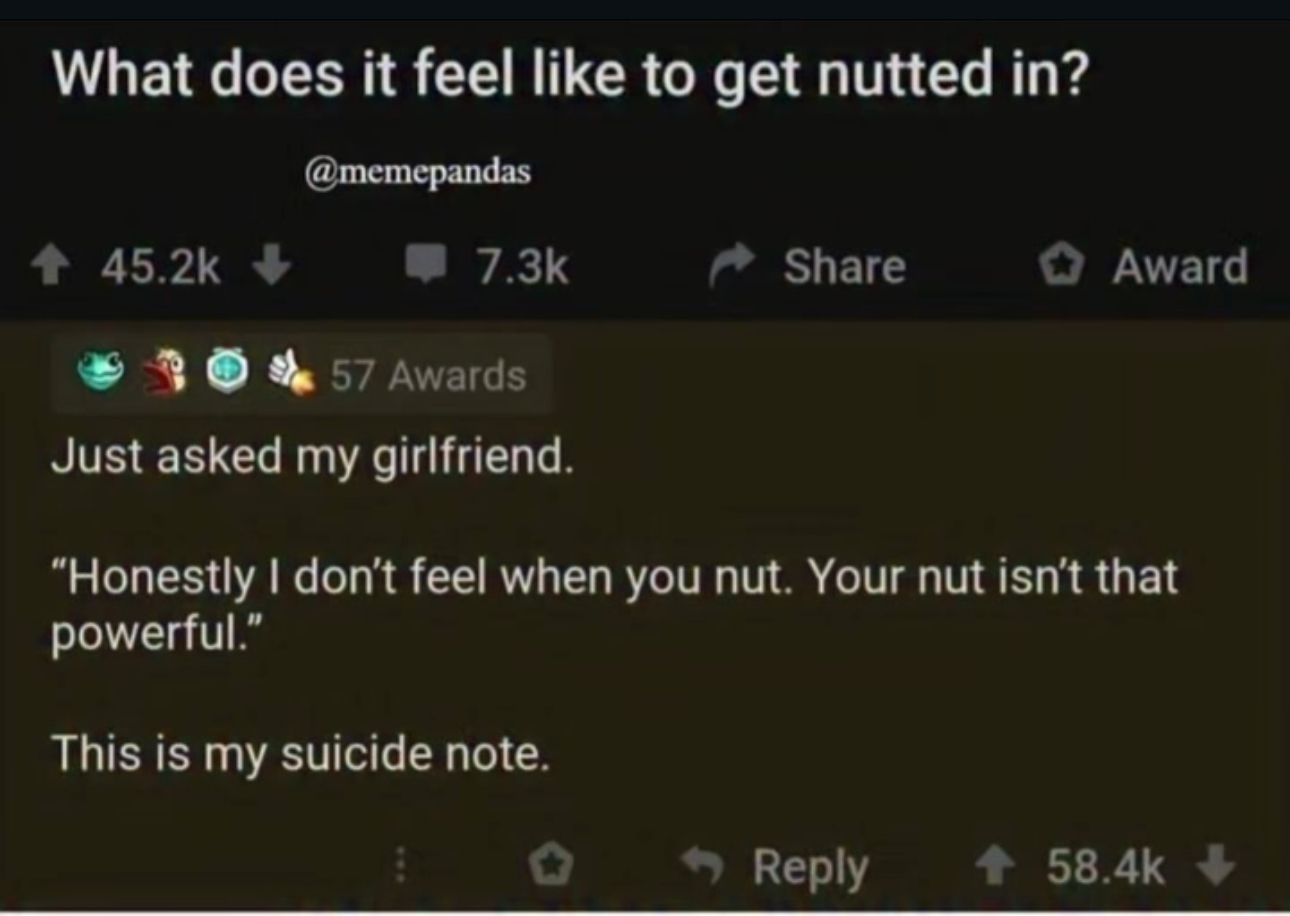Screen dimensions: 1290x916
Task: Click the green frog award icon
Action: [99, 375]
